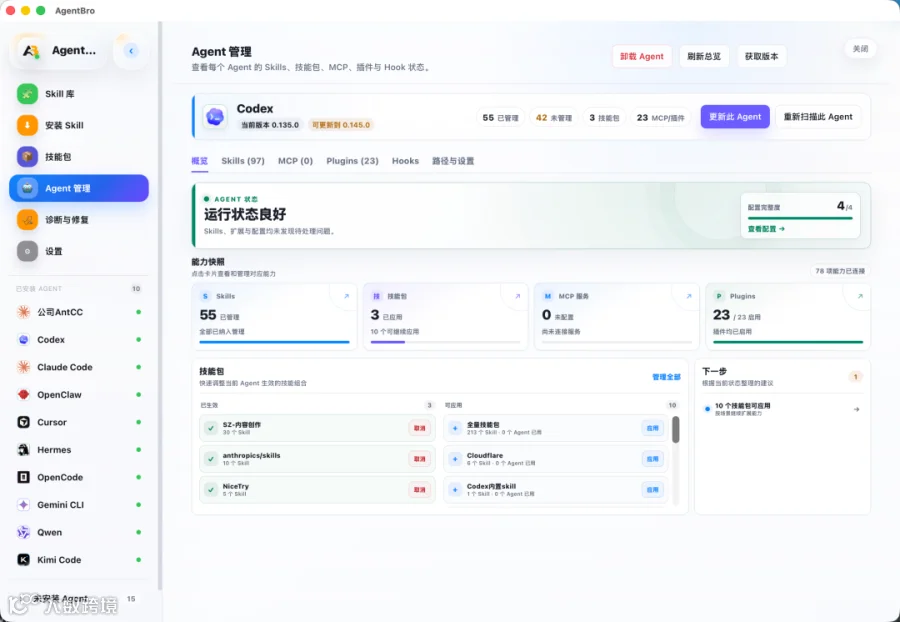Switch to the Hooks tab

click(405, 161)
